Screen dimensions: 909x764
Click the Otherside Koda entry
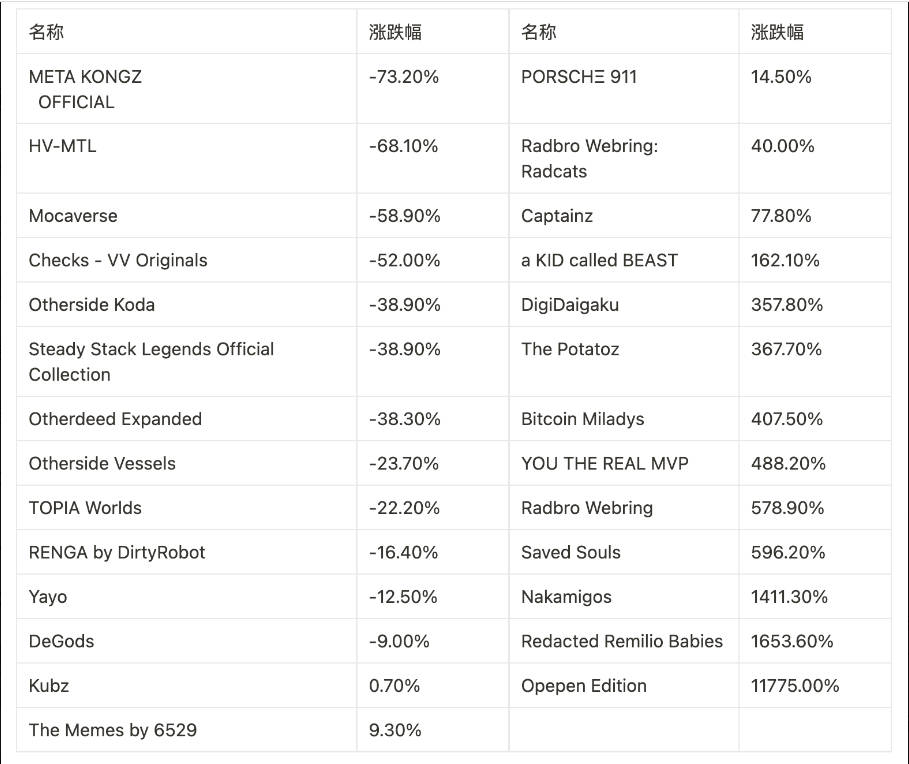tap(92, 305)
